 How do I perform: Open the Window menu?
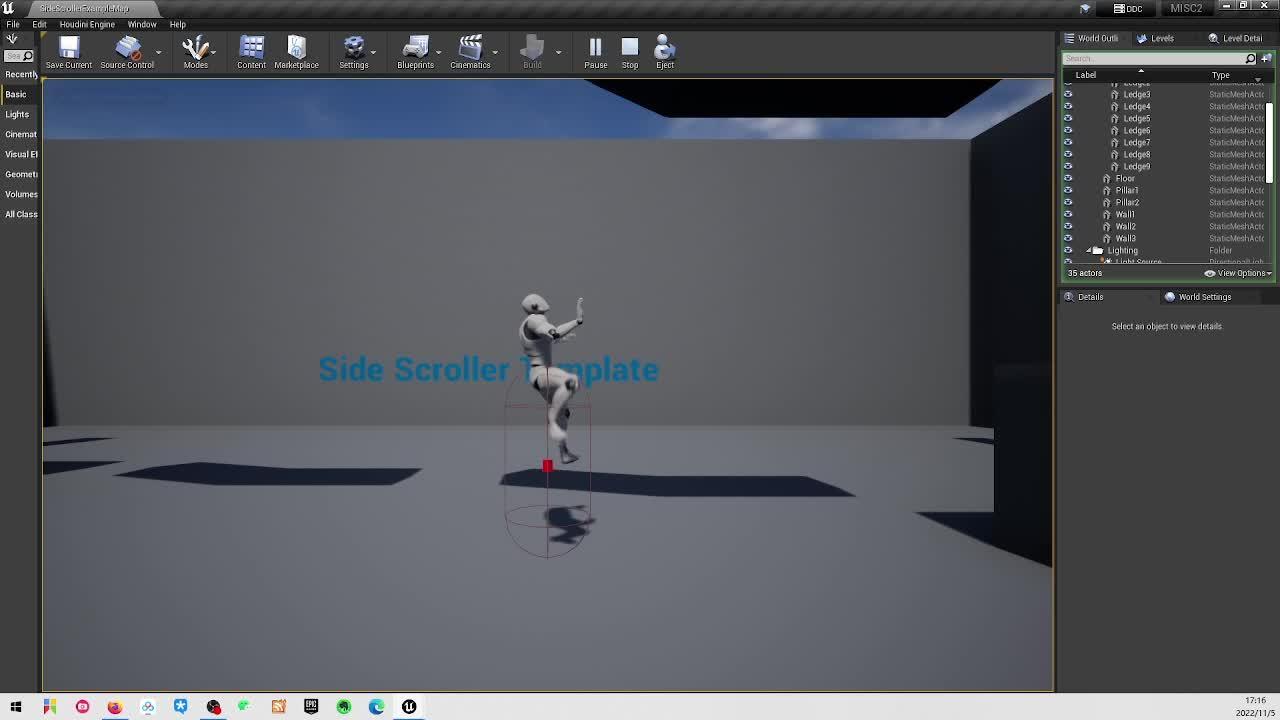[x=142, y=24]
